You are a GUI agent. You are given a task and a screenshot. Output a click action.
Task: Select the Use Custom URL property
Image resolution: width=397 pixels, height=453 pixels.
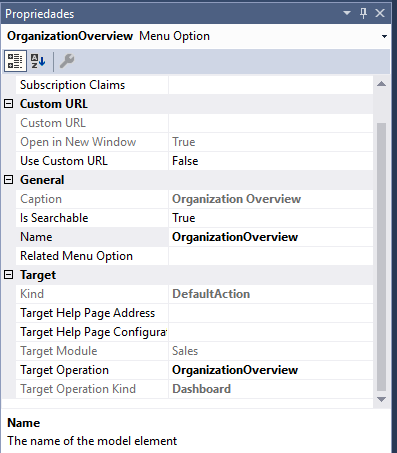click(92, 161)
